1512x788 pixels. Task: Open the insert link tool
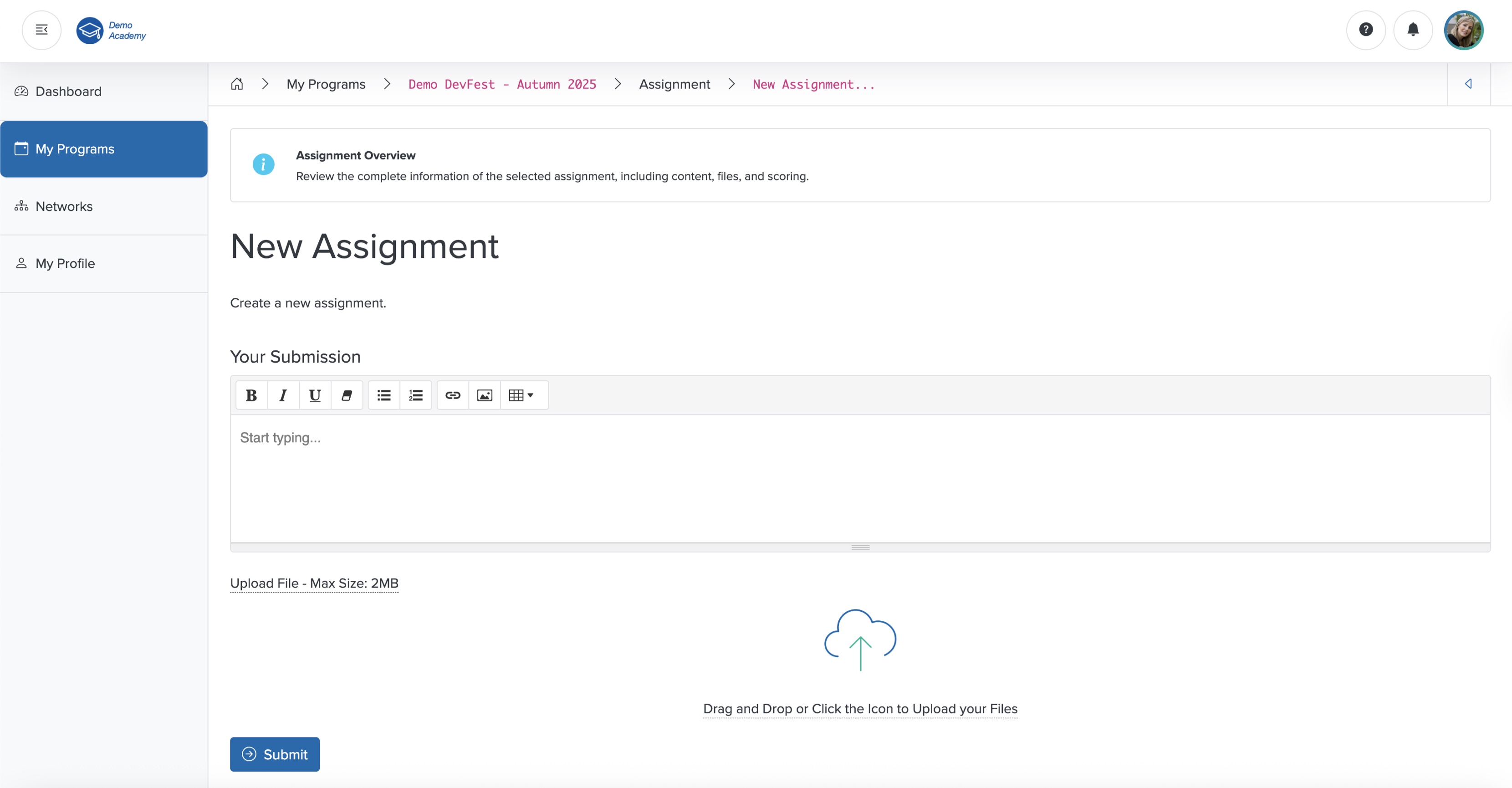[453, 394]
